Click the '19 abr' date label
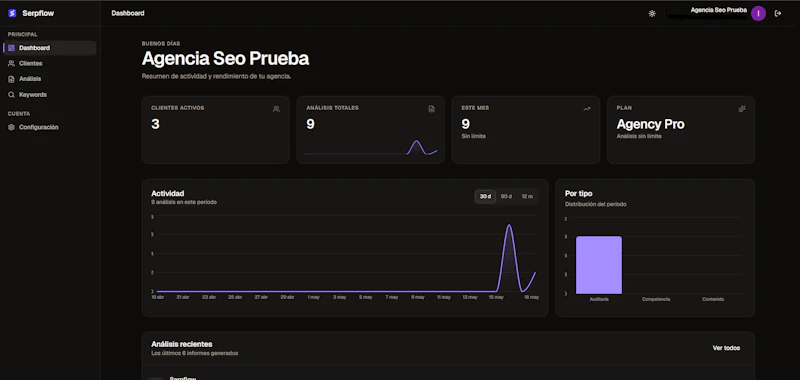 pos(157,297)
